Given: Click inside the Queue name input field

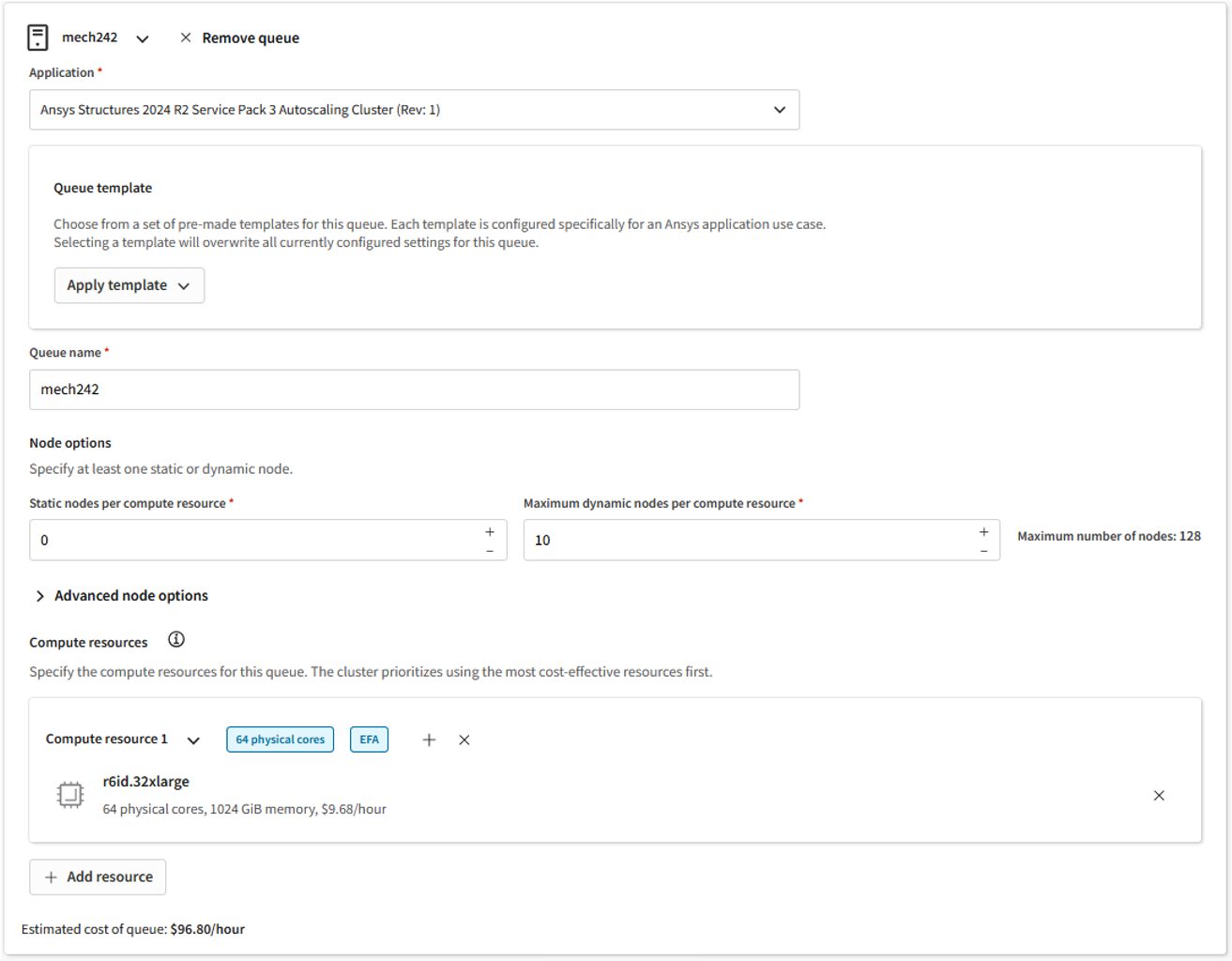Looking at the screenshot, I should coord(414,389).
